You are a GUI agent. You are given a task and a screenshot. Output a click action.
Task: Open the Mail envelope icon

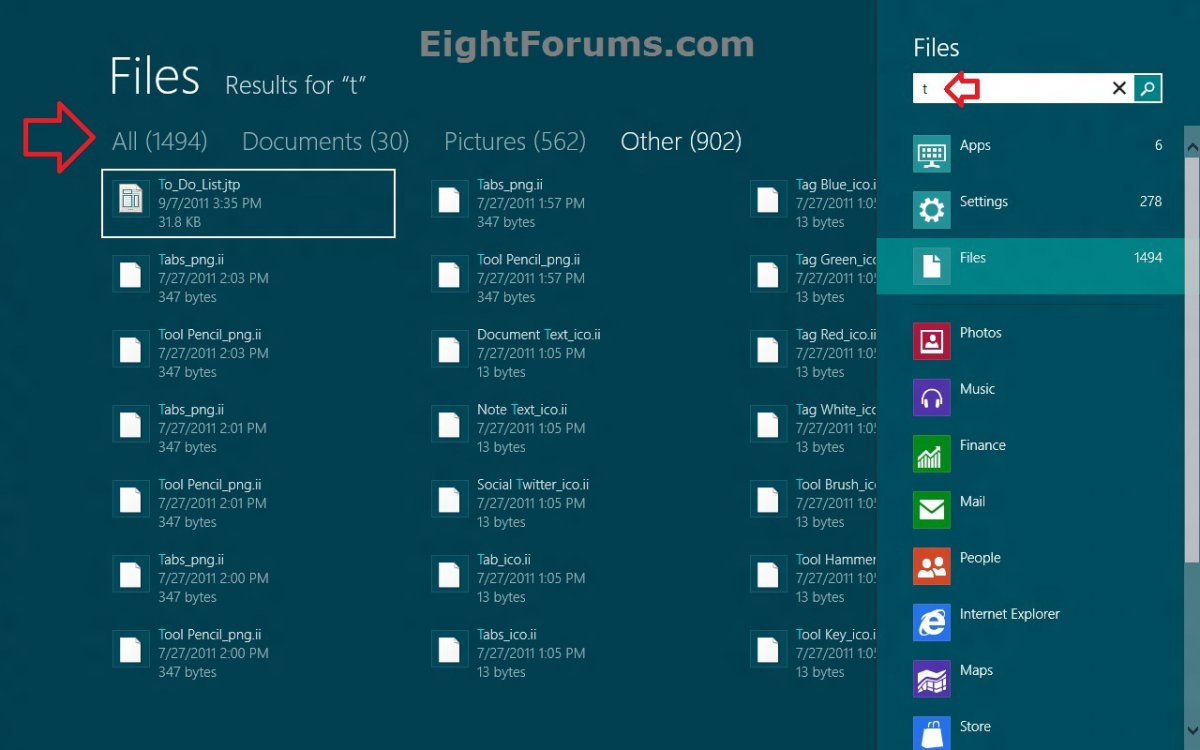[931, 510]
